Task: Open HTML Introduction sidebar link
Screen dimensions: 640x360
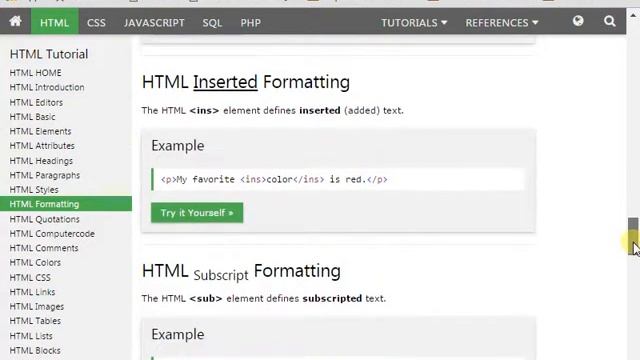Action: pyautogui.click(x=47, y=87)
